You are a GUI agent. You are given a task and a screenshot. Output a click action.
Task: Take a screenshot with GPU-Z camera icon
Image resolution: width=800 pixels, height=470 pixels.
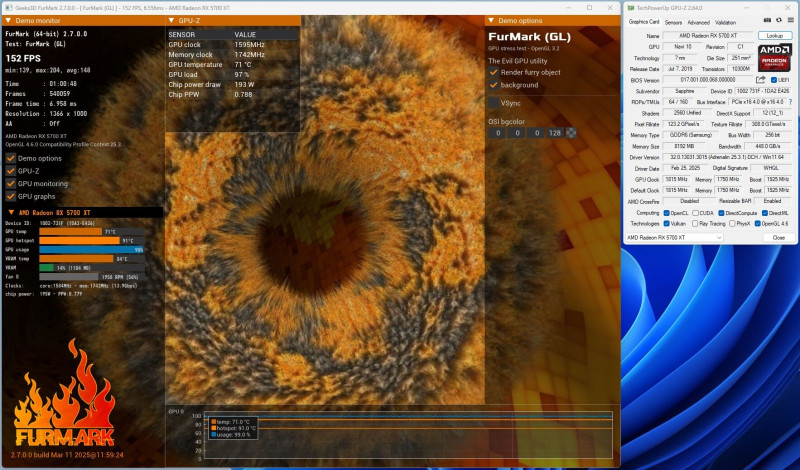tap(766, 20)
